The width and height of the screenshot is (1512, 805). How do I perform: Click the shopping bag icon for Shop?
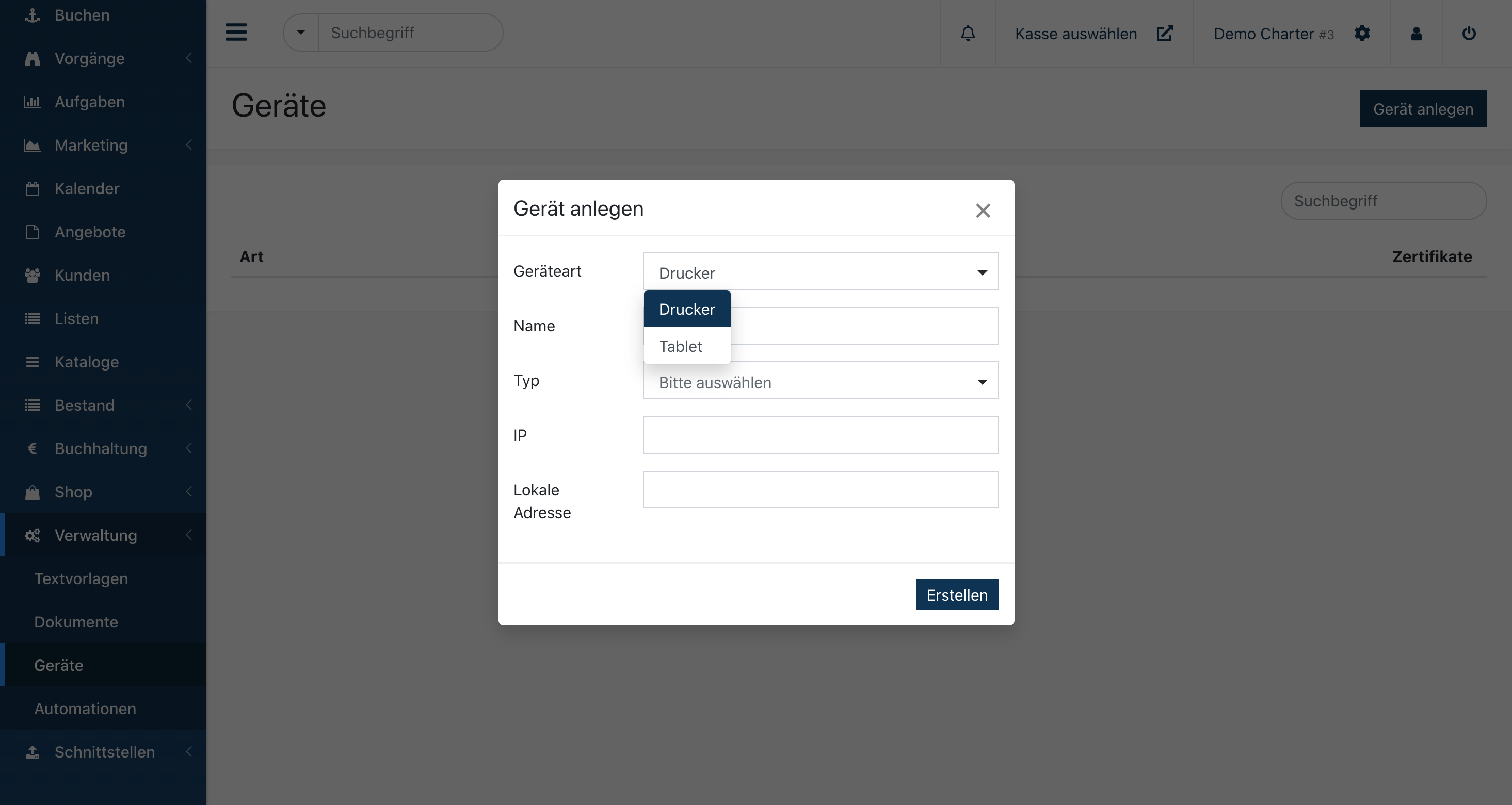pyautogui.click(x=33, y=492)
